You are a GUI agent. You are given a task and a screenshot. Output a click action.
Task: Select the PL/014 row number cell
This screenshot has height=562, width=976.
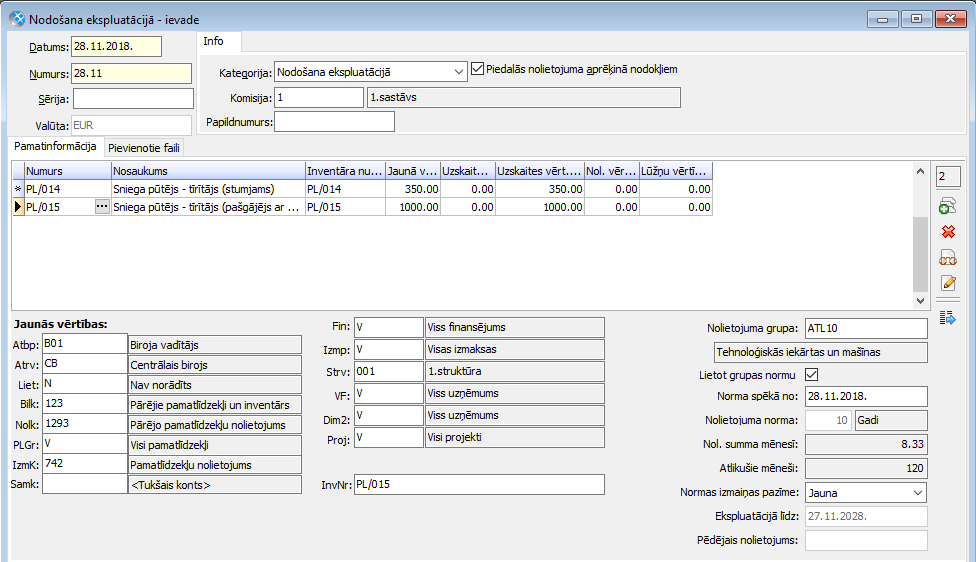[x=68, y=189]
